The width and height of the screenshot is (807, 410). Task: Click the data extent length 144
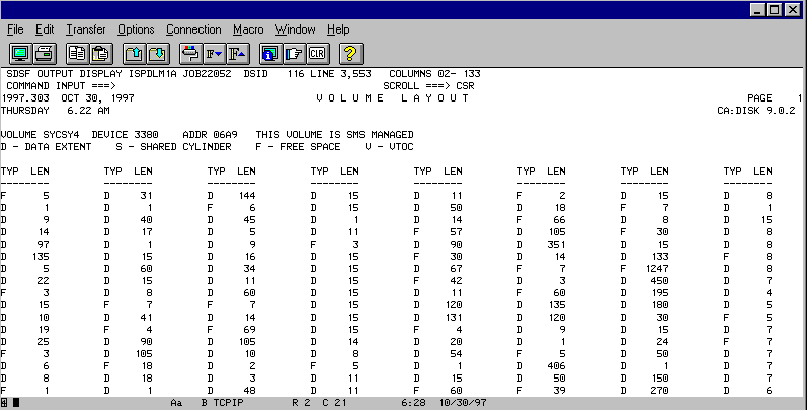[x=247, y=195]
